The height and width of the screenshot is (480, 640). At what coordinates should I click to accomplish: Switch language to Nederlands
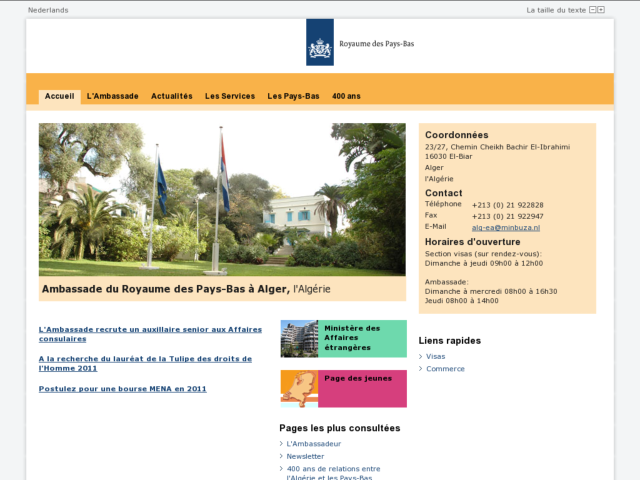48,10
